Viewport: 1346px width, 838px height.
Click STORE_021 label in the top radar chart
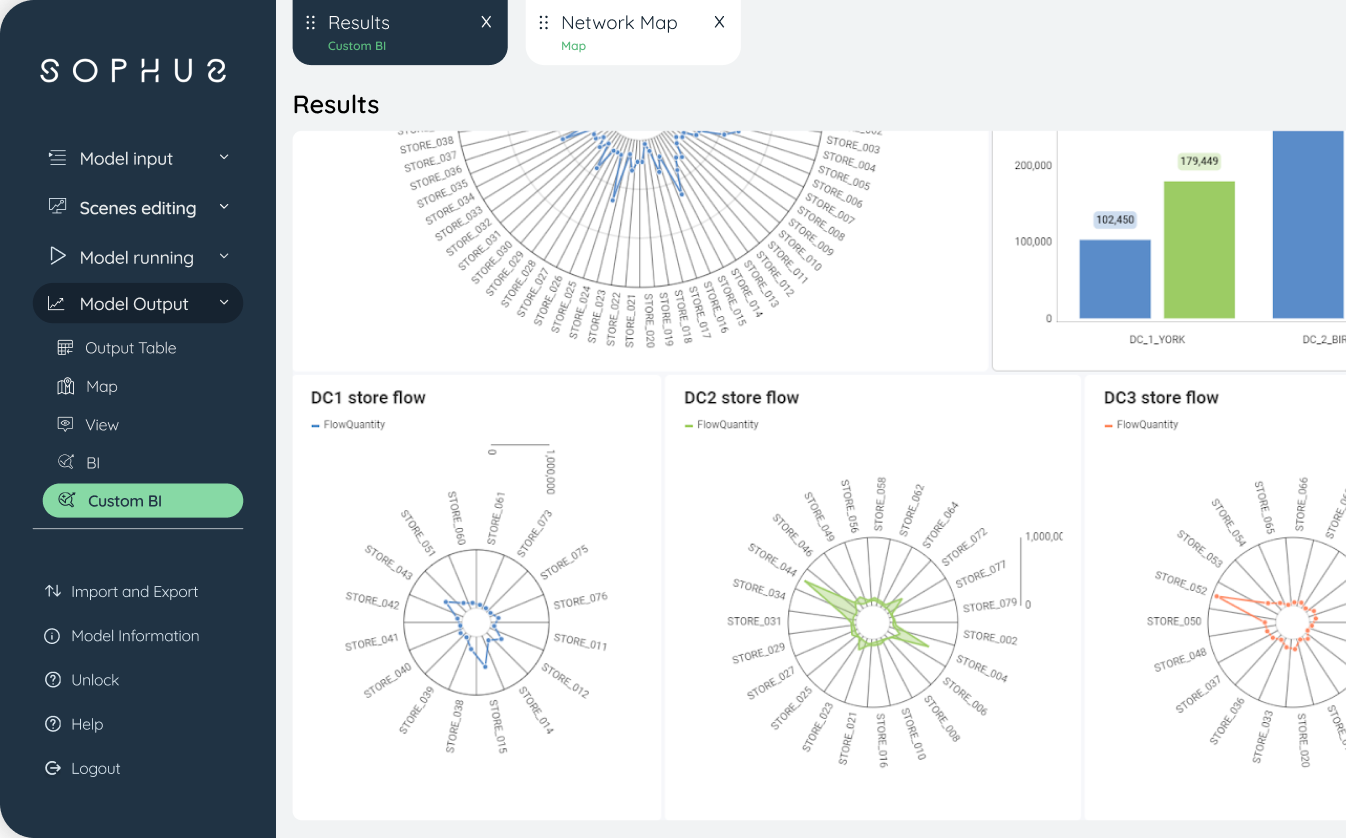630,320
